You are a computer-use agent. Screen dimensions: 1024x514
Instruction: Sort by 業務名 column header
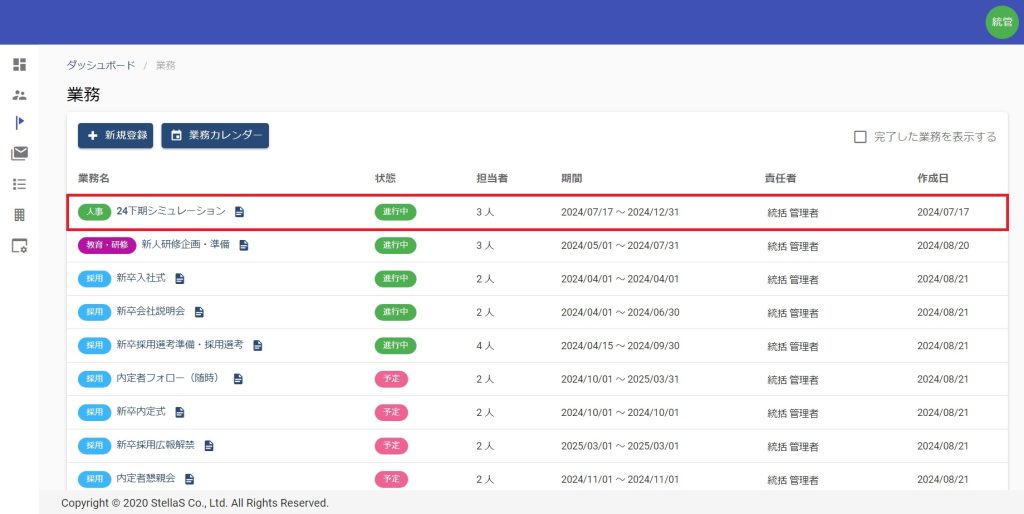point(94,178)
